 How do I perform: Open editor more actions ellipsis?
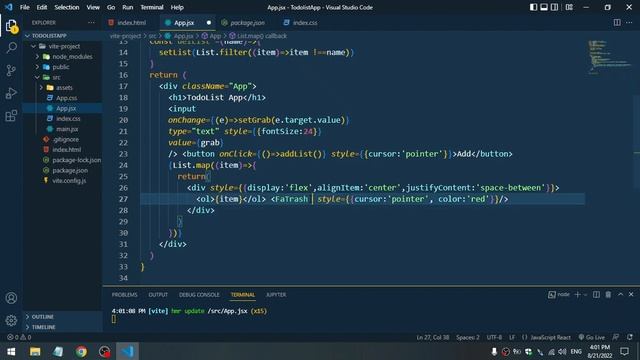pyautogui.click(x=629, y=23)
